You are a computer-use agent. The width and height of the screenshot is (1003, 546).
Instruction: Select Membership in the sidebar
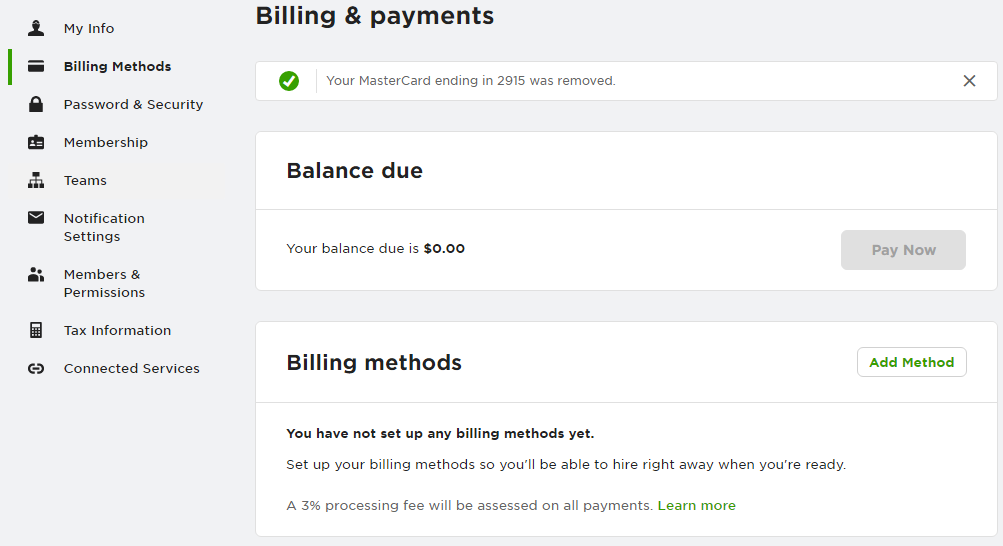(106, 142)
